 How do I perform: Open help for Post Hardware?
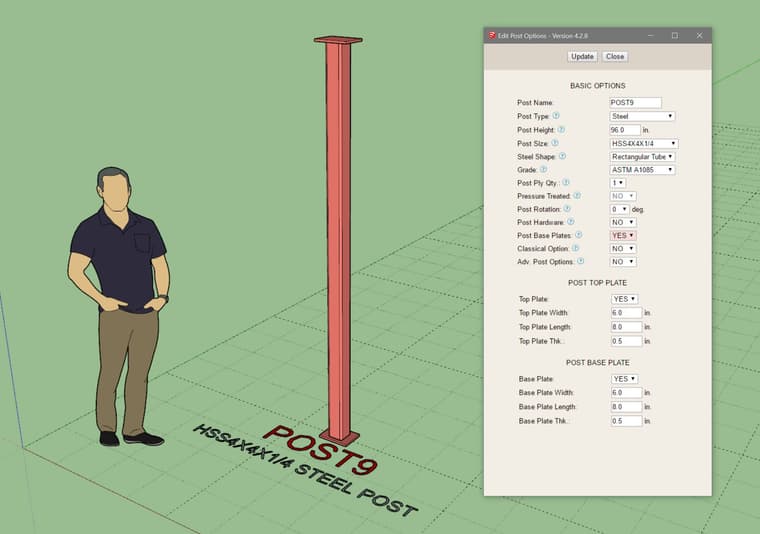571,222
